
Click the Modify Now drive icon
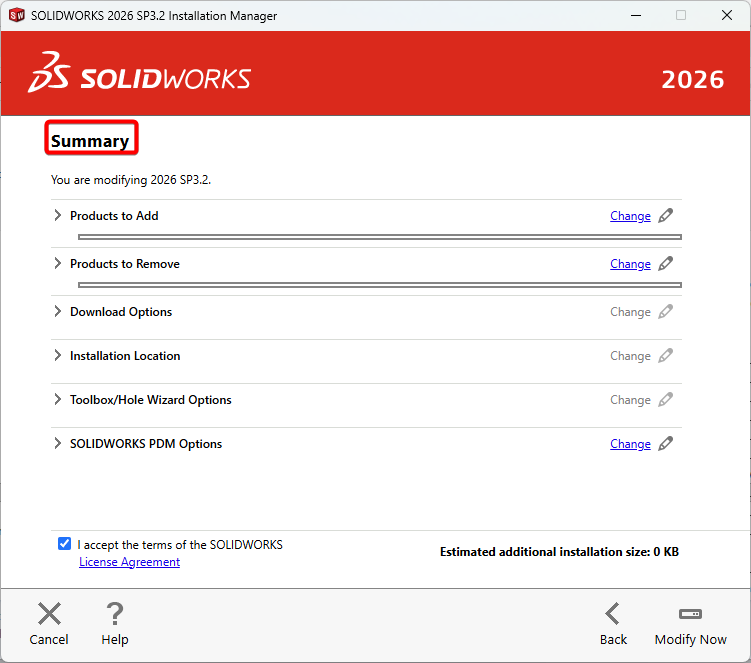pyautogui.click(x=690, y=614)
